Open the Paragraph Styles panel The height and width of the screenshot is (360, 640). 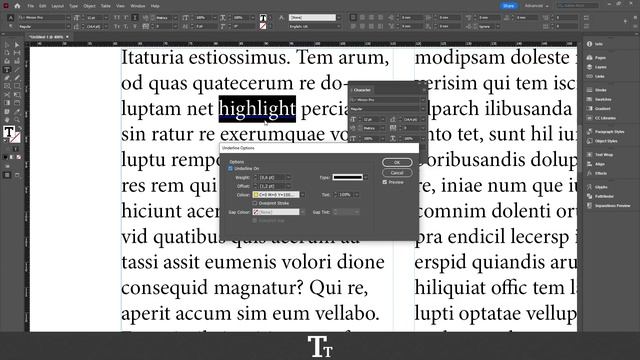tap(605, 131)
